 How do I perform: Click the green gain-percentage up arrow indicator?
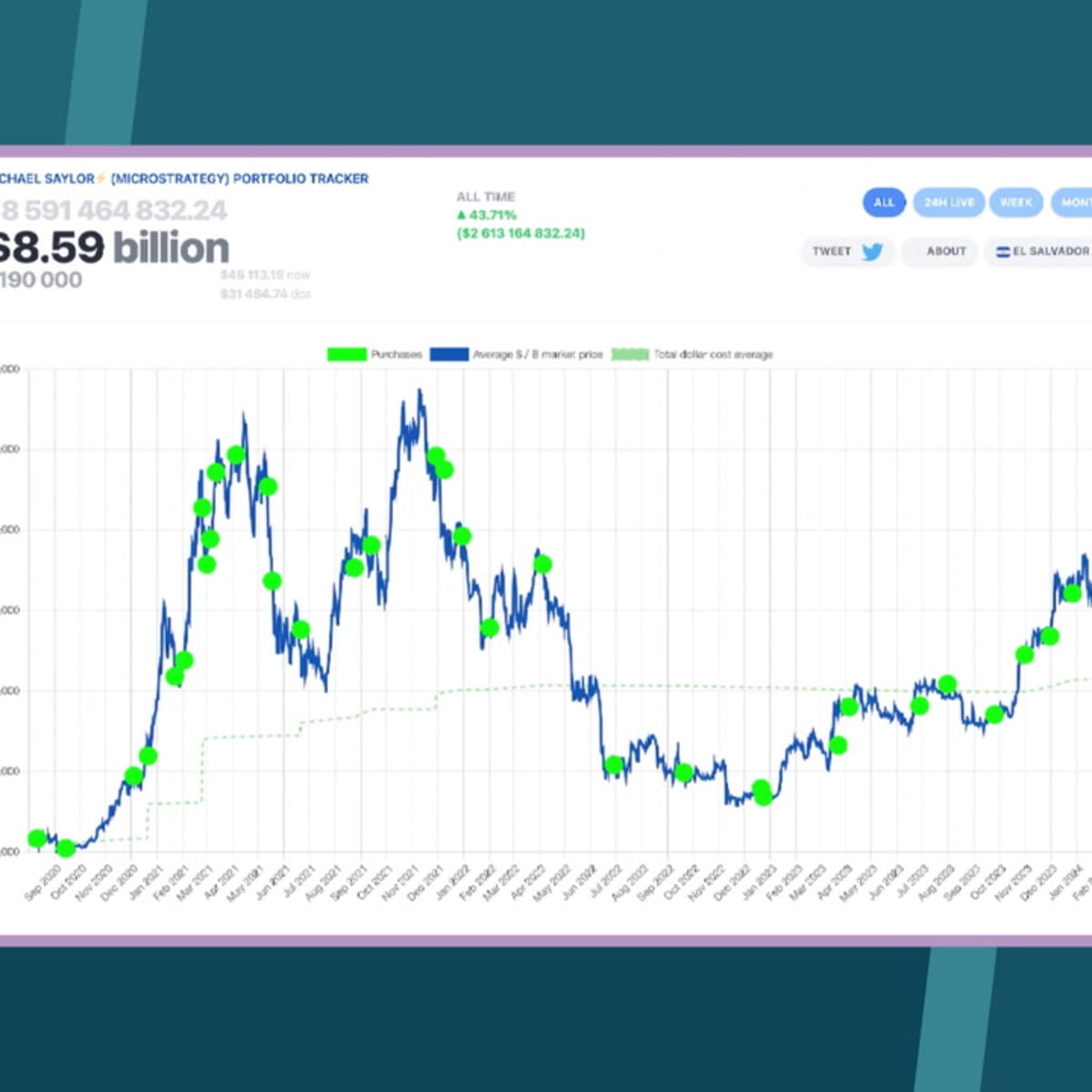[460, 215]
